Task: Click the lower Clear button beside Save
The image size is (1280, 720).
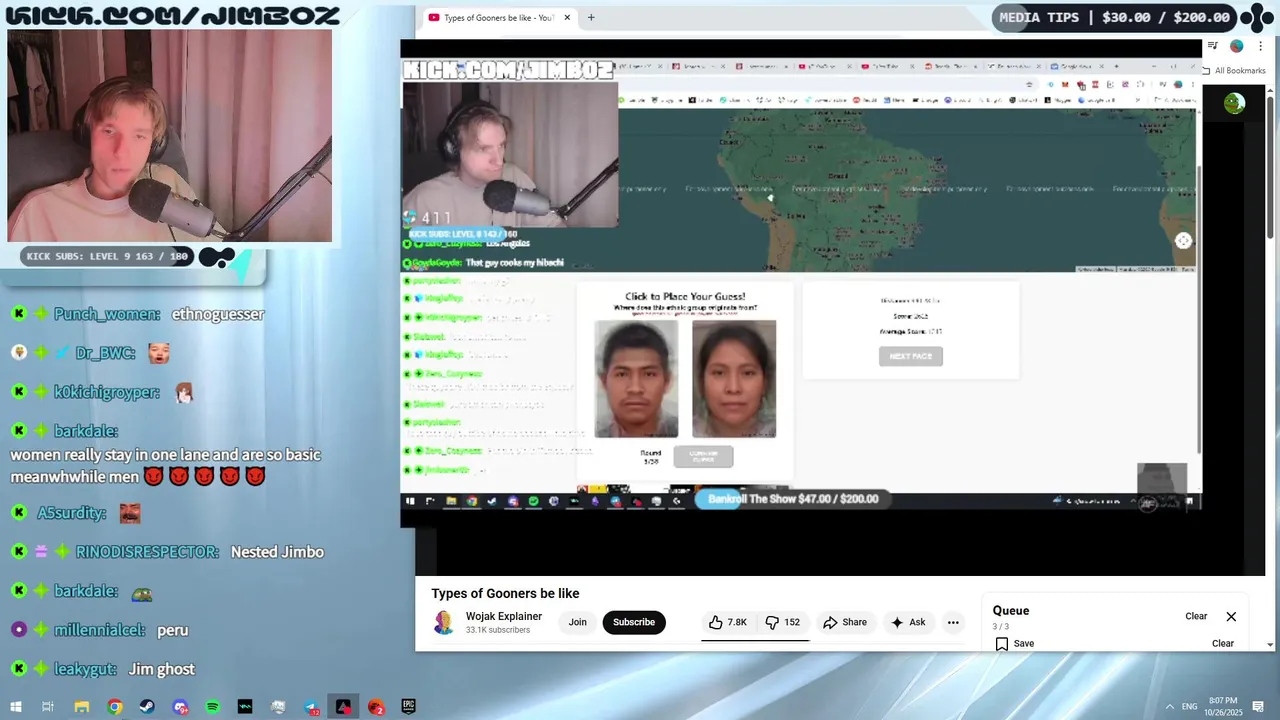Action: coord(1223,643)
